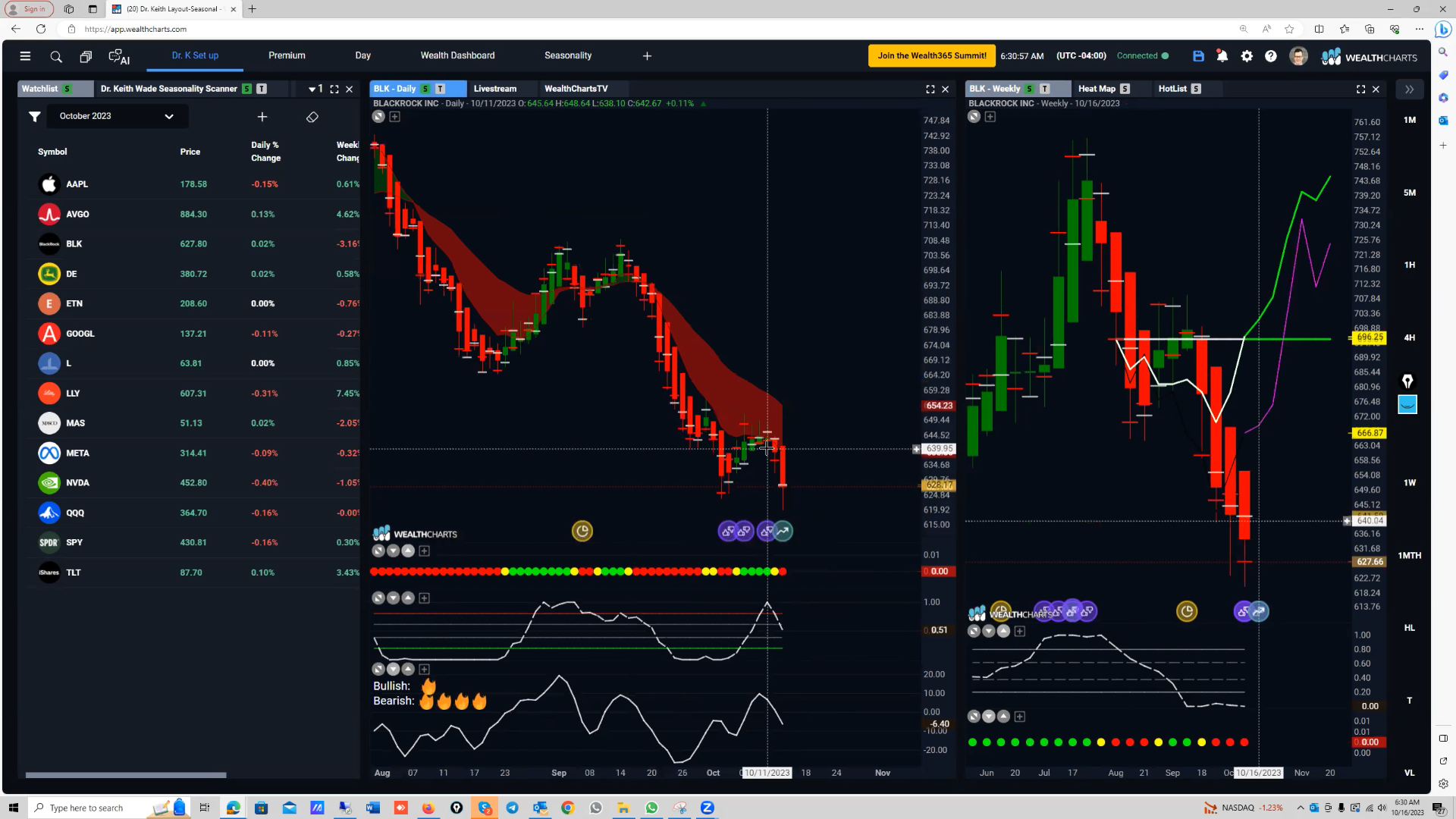The height and width of the screenshot is (819, 1456).
Task: Click the watchlist eraser icon
Action: (x=312, y=117)
